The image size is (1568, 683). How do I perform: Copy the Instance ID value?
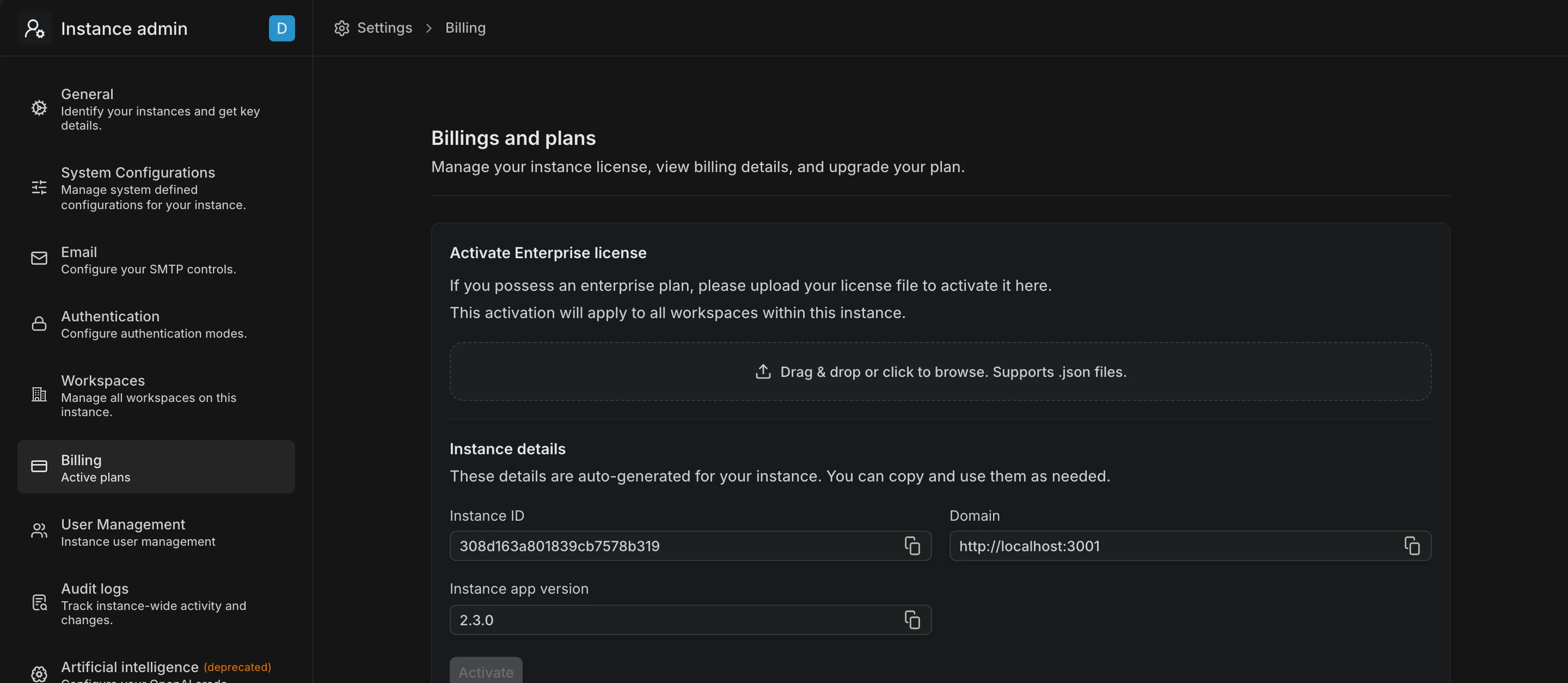click(912, 546)
